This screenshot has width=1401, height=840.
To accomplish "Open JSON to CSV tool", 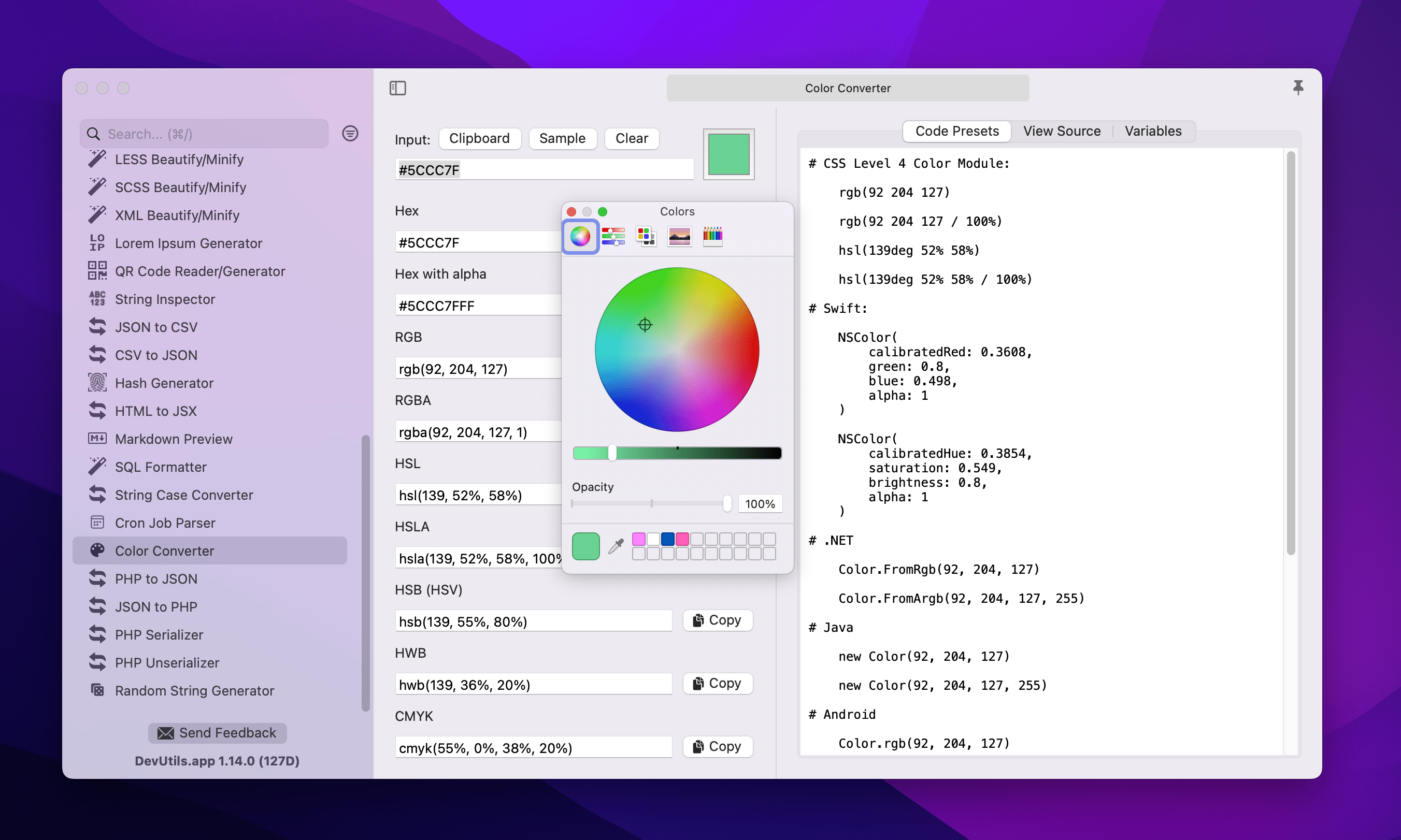I will coord(209,327).
